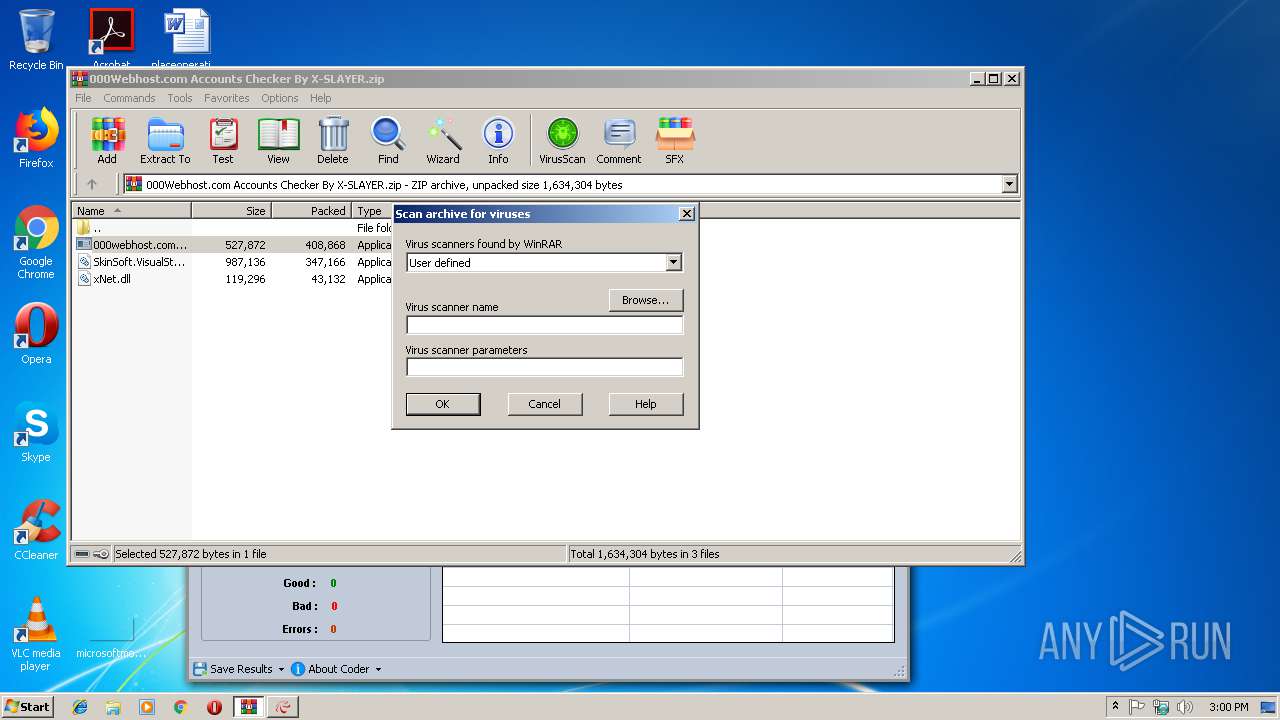
Task: Close the Scan archive for viruses dialog
Action: click(x=686, y=213)
